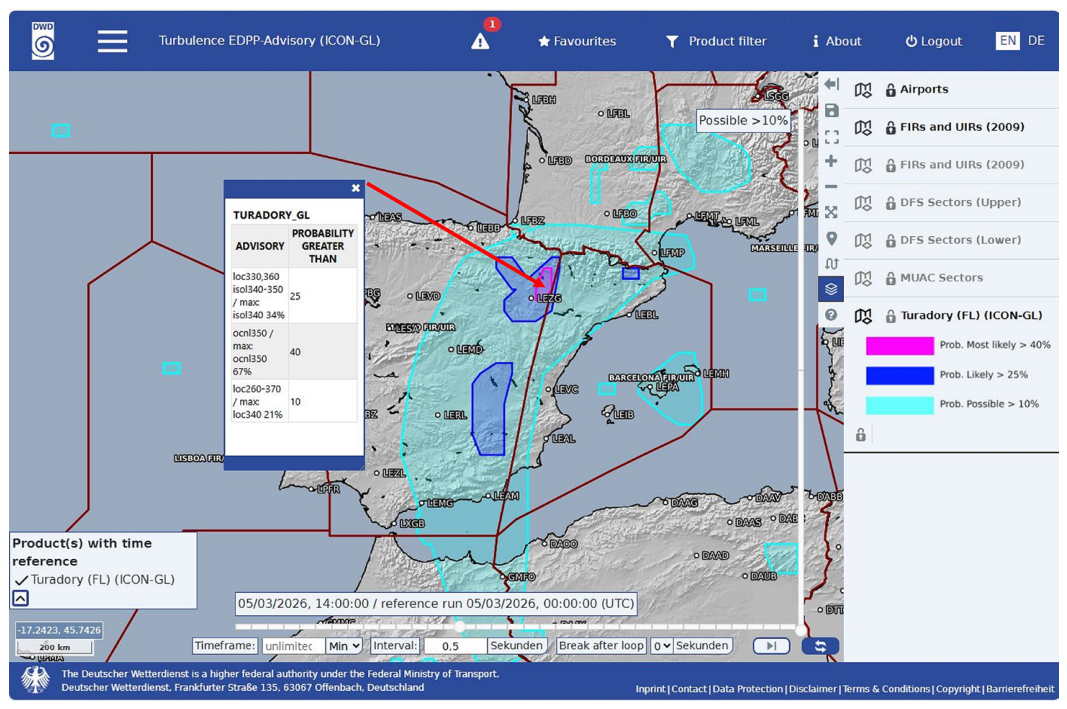This screenshot has width=1067, height=709.
Task: Open the hamburger main menu
Action: [x=112, y=41]
